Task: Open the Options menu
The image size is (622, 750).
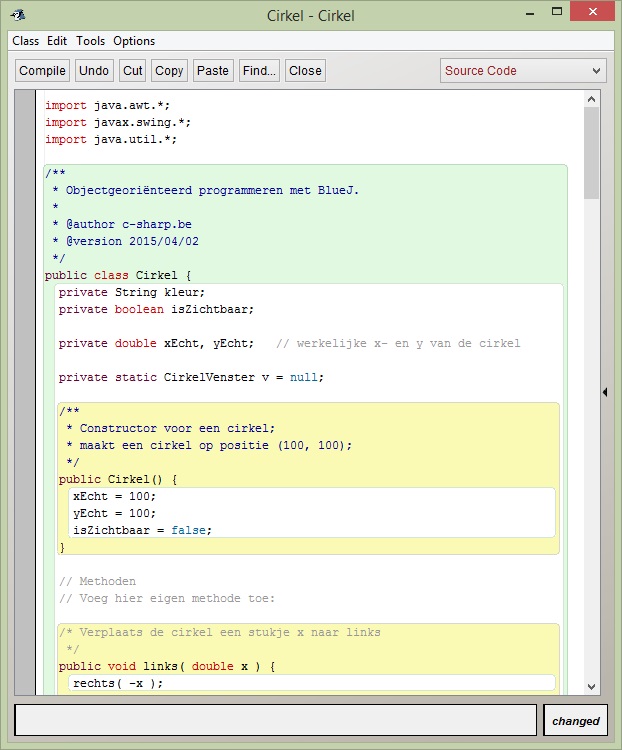Action: click(x=134, y=41)
